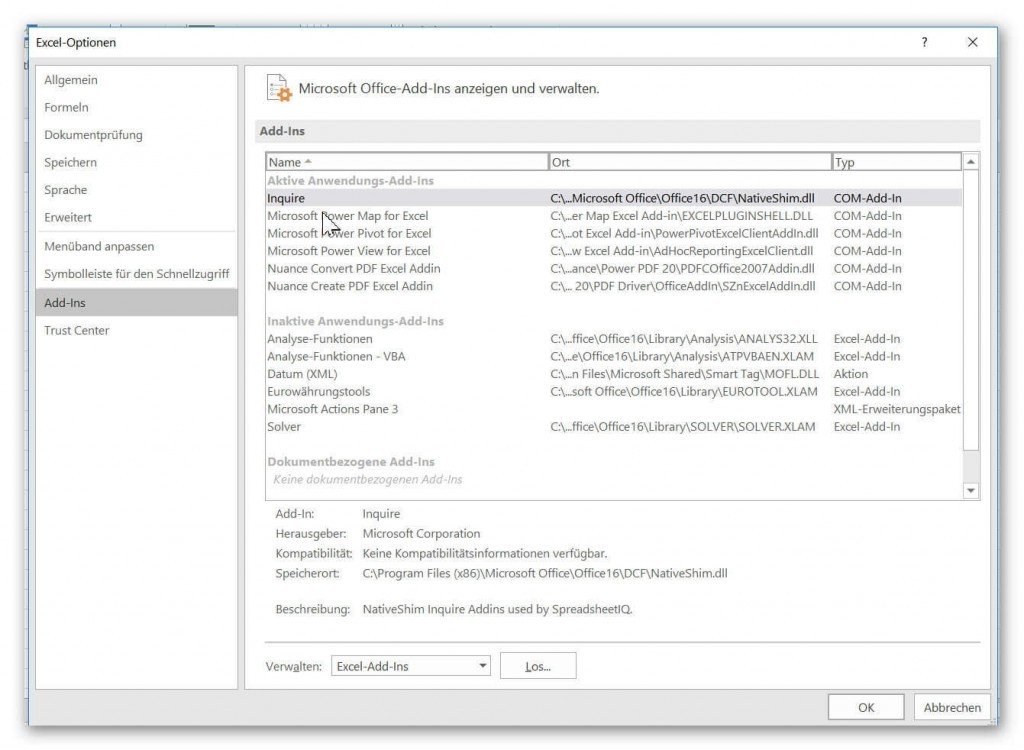Click the Microsoft Corporation Herausgeber text
This screenshot has width=1024, height=750.
tap(421, 534)
